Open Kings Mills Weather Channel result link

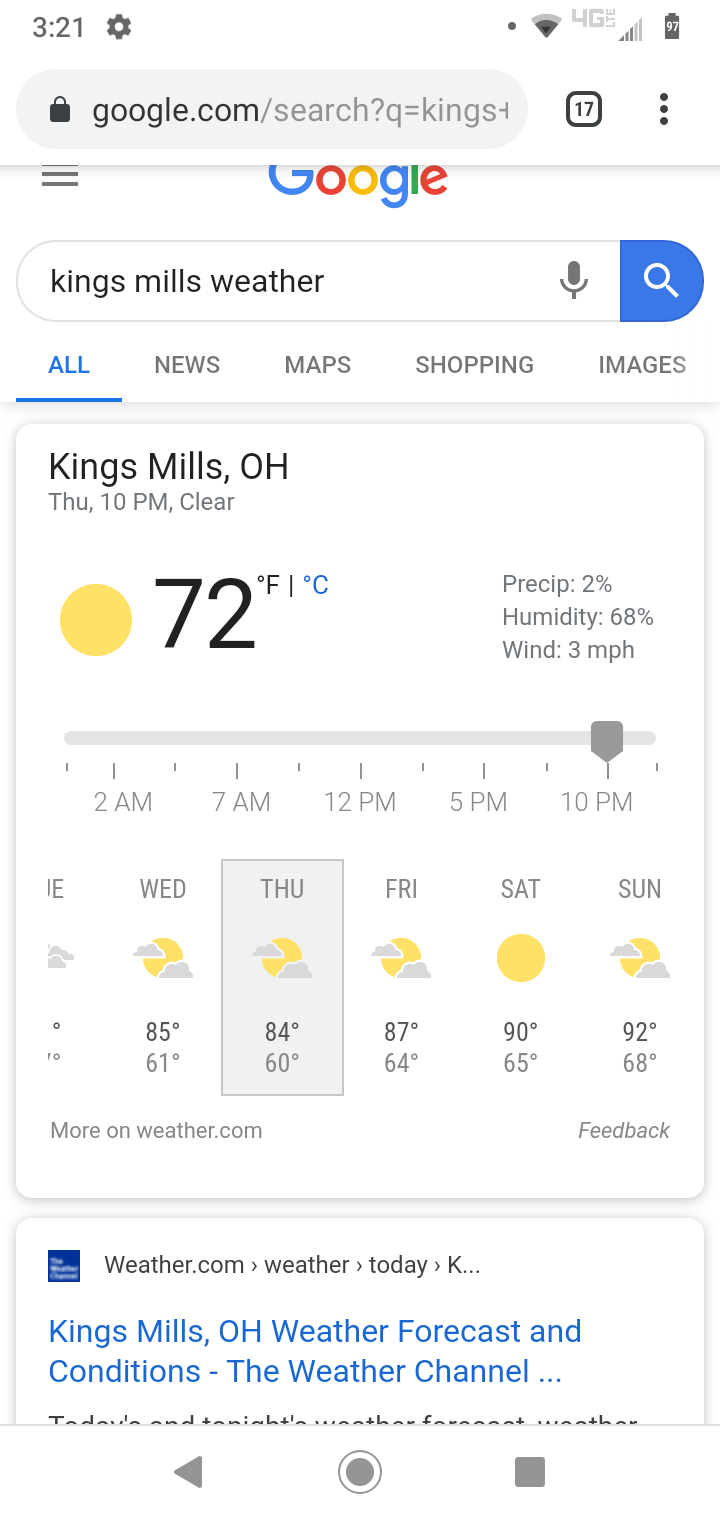[x=315, y=1351]
